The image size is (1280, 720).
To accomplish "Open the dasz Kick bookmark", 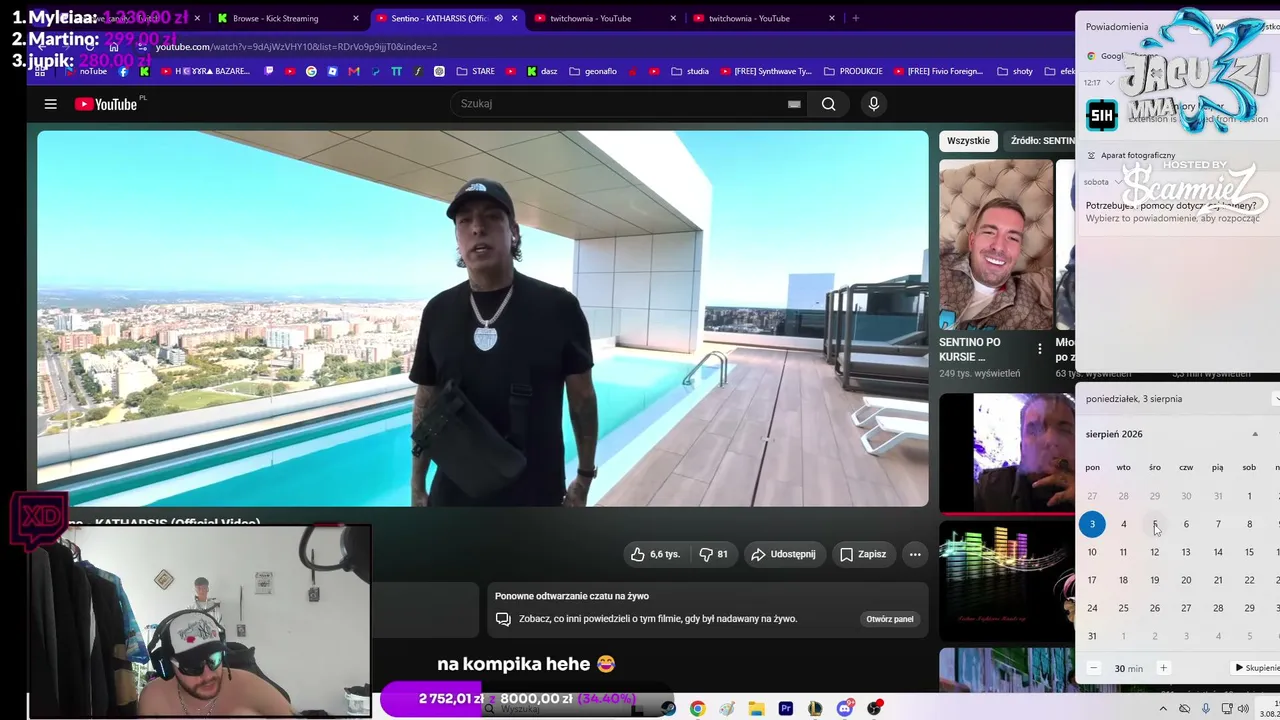I will [x=541, y=71].
